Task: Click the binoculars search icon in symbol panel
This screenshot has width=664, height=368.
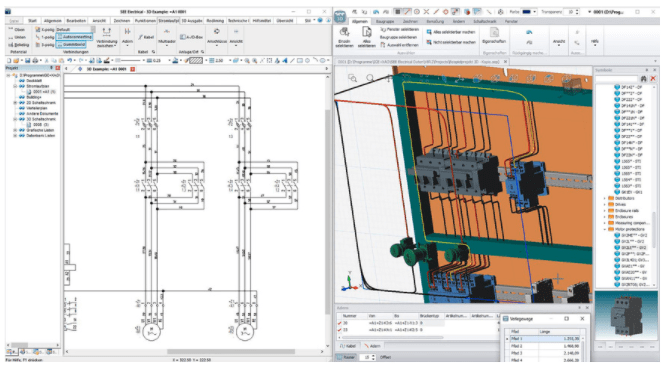Action: pos(644,78)
